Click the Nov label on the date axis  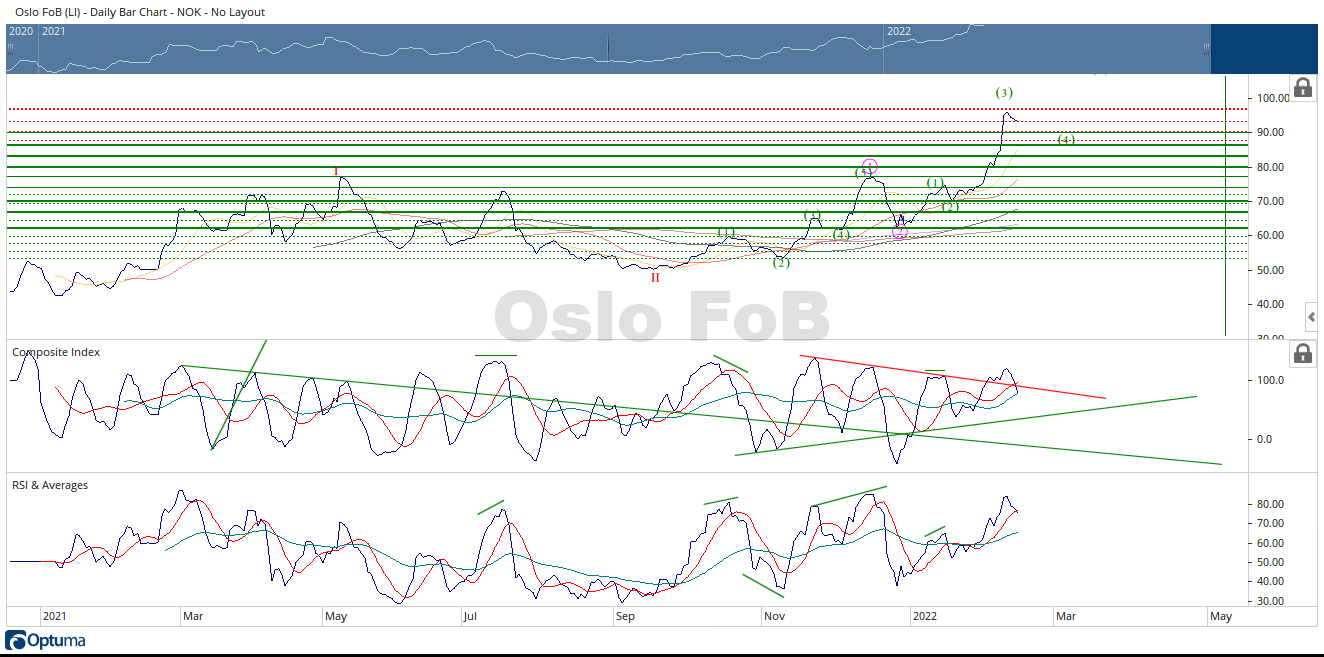click(774, 616)
